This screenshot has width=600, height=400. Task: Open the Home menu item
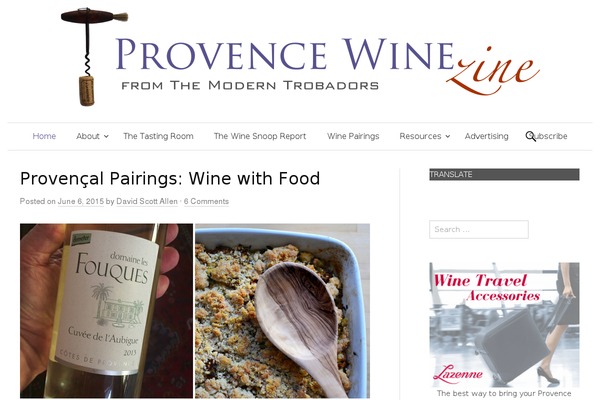(x=44, y=136)
